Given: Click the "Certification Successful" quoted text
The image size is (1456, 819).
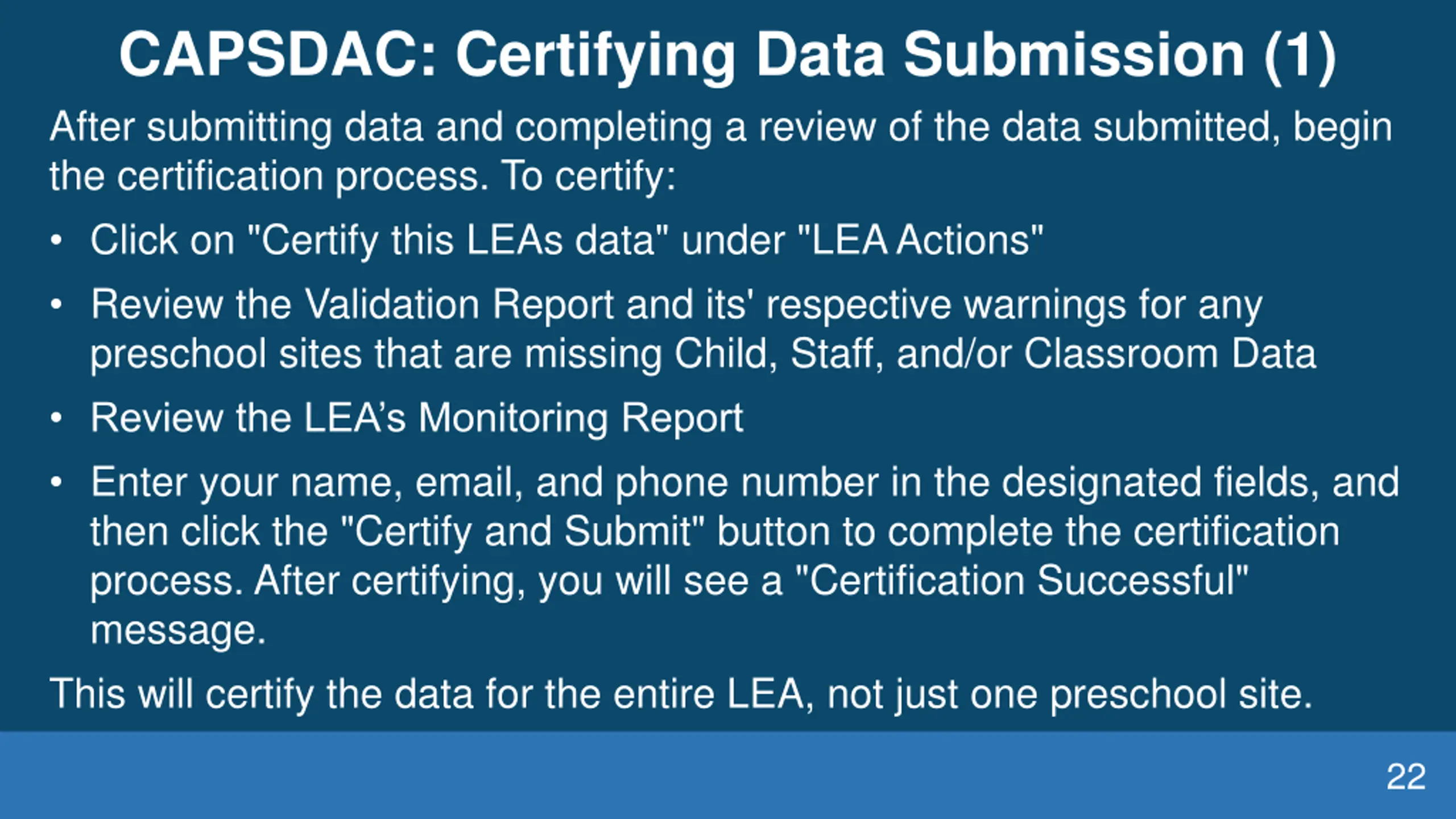Looking at the screenshot, I should 1021,581.
